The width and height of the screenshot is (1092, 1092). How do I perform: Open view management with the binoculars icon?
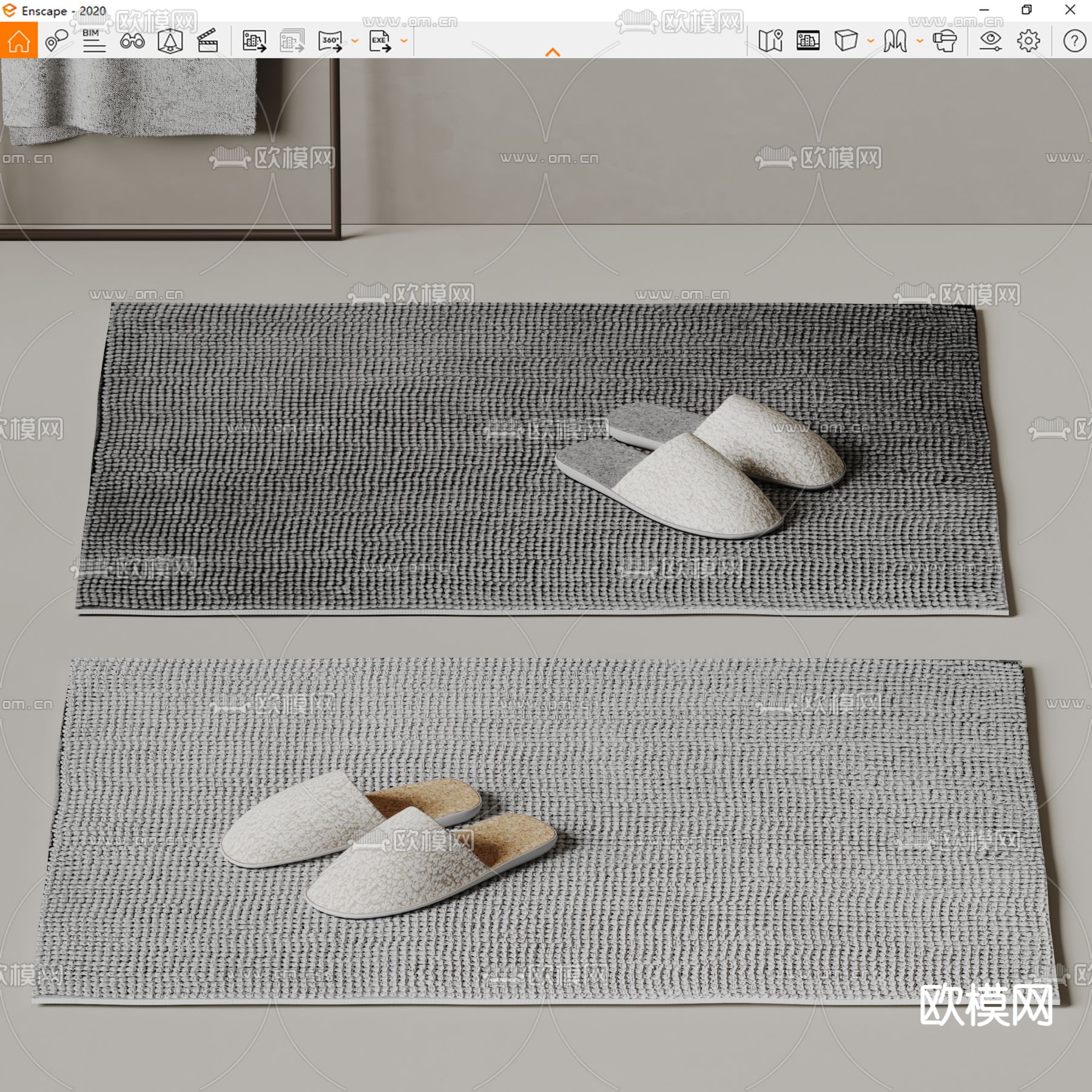coord(132,41)
